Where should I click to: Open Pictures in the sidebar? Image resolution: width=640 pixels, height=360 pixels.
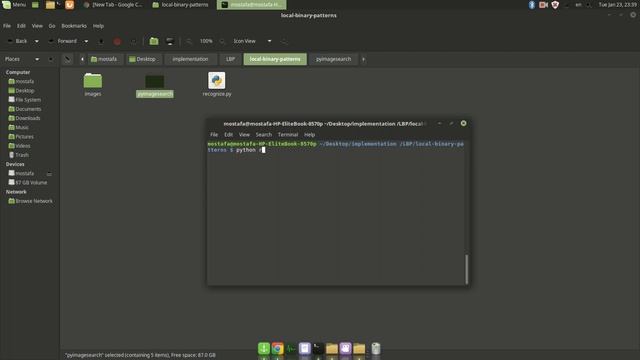click(21, 136)
